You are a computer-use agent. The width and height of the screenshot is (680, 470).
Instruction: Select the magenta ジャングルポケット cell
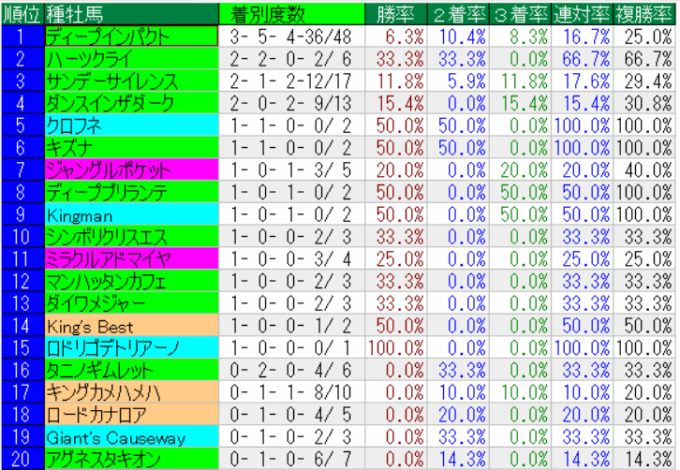tap(130, 169)
